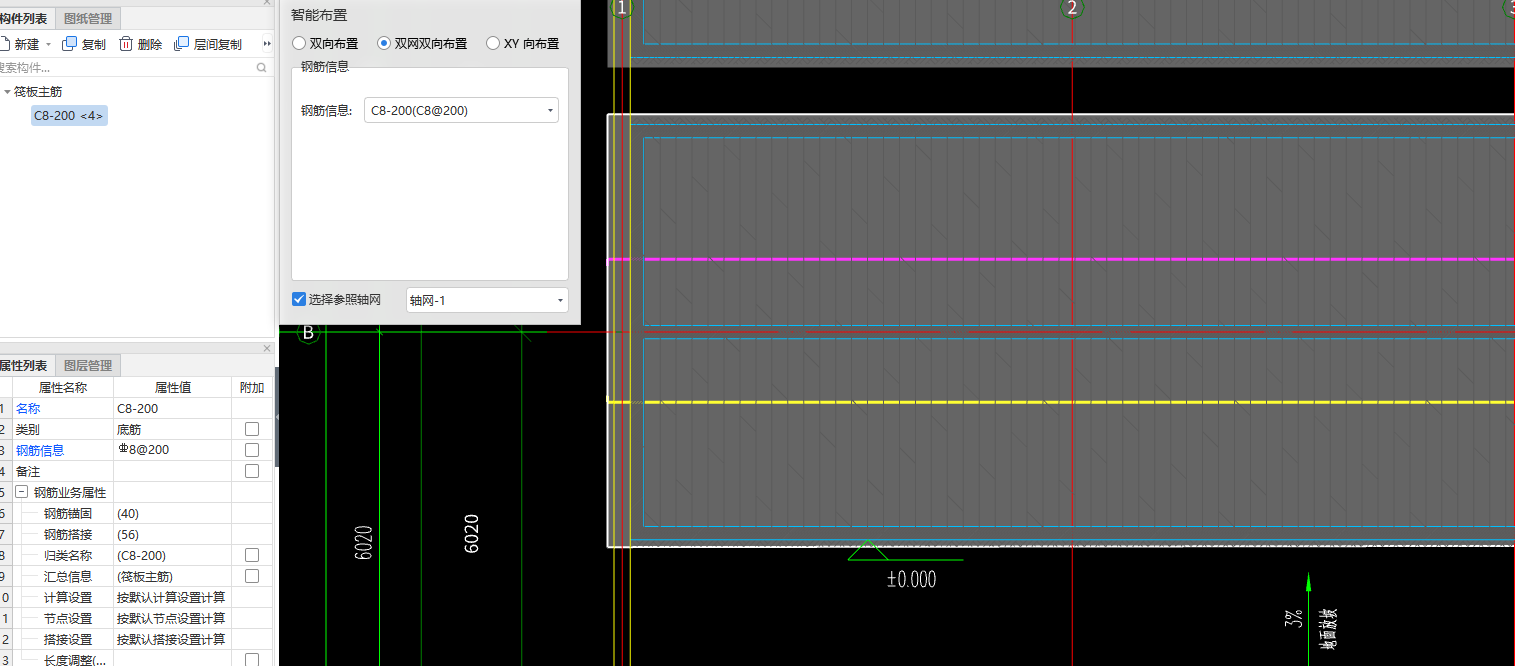Click the 层间复制 copy between floors button
The image size is (1515, 666).
[208, 44]
